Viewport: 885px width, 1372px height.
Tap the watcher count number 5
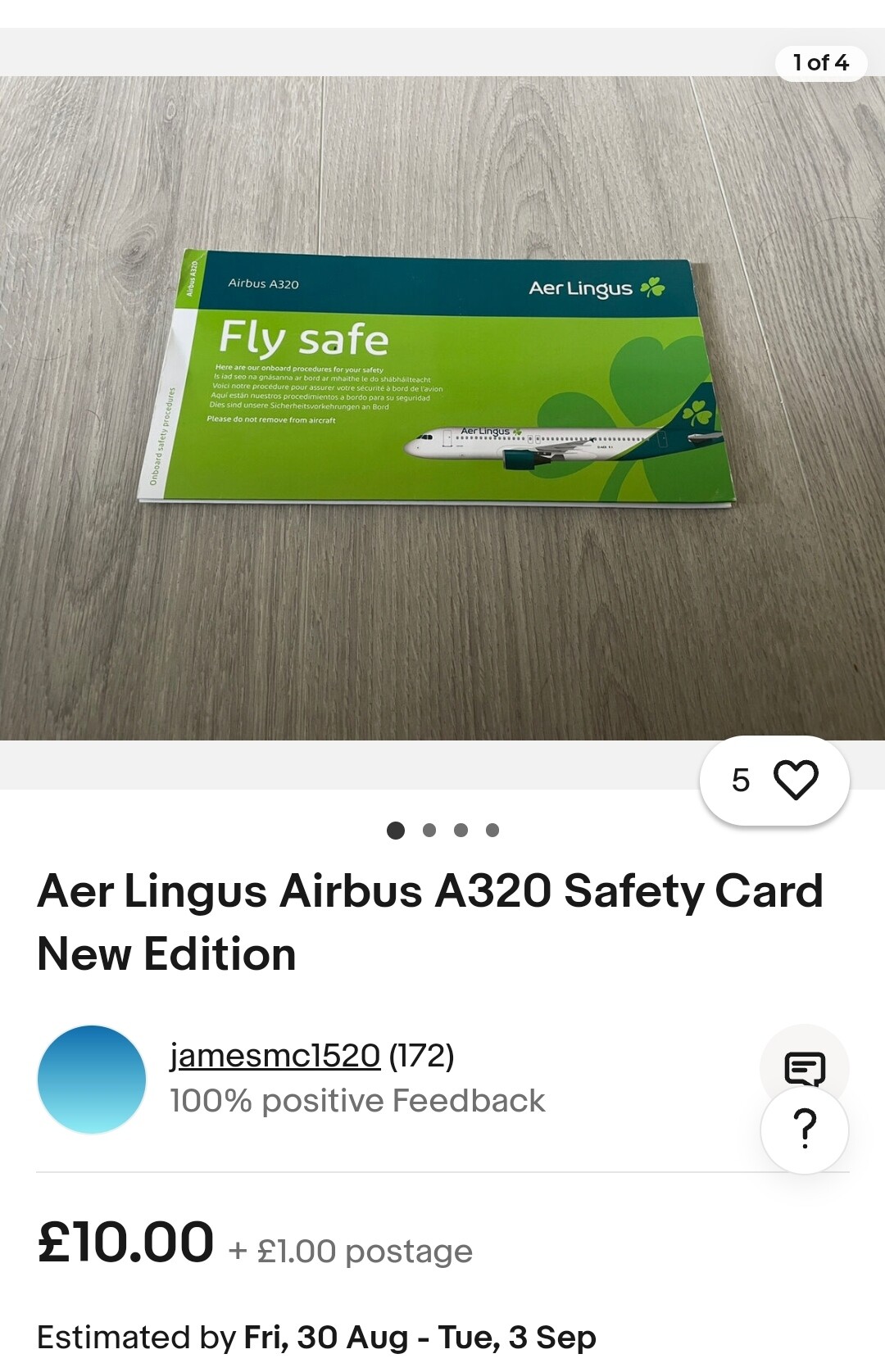point(741,781)
